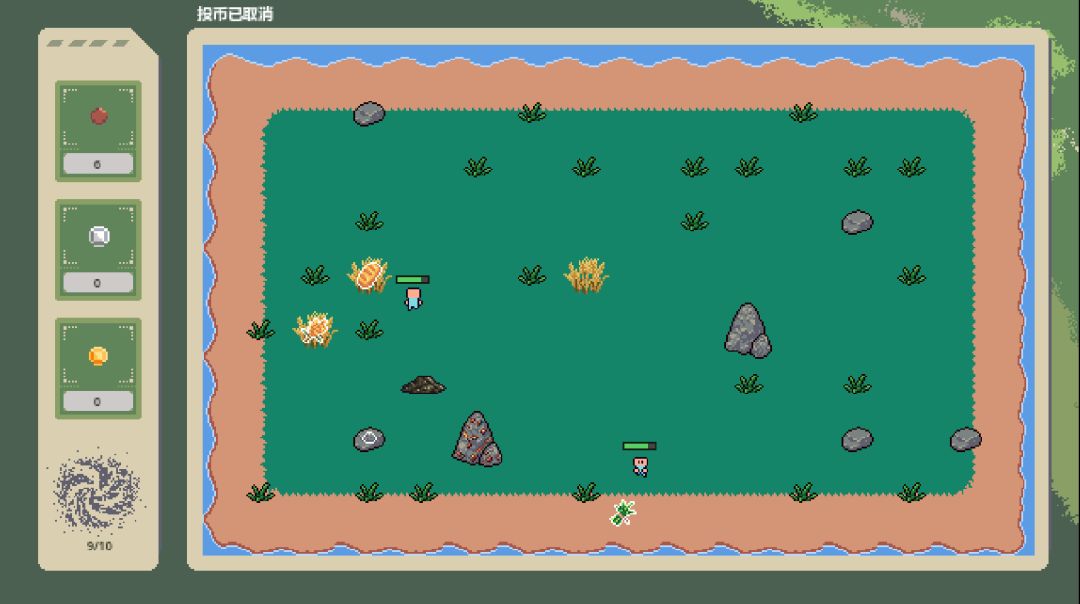Click the 0 count under the gold coin
Viewport: 1080px width, 604px height.
pyautogui.click(x=98, y=401)
